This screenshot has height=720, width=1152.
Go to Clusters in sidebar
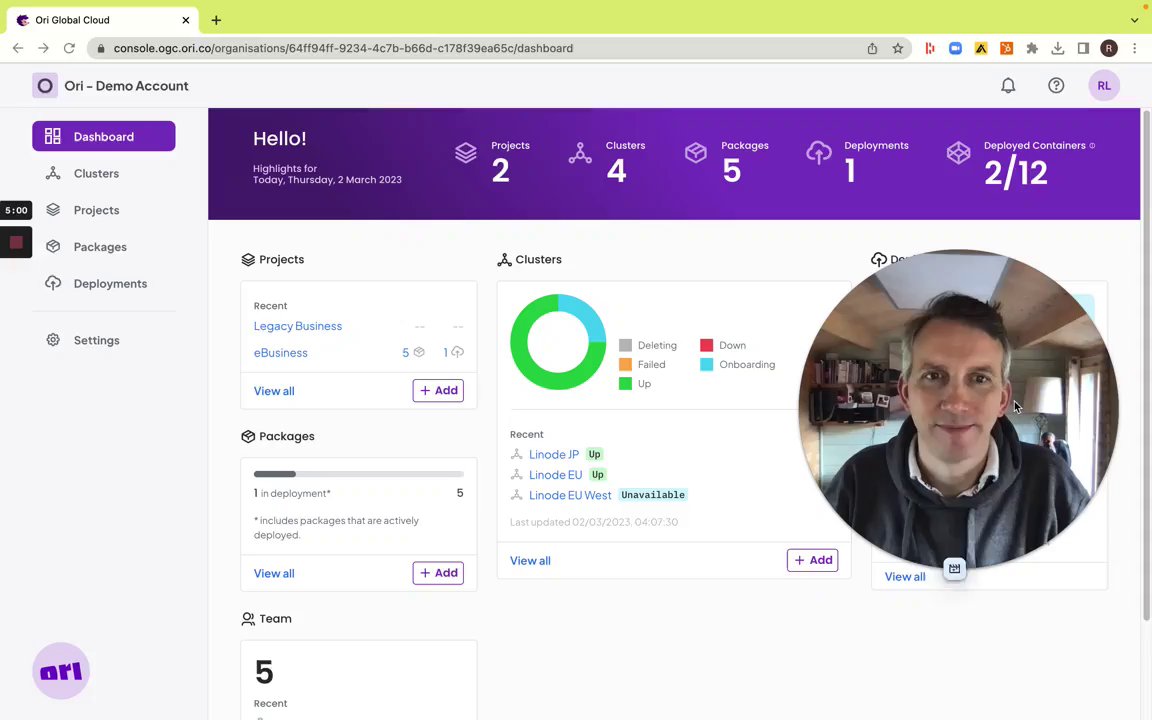pos(96,173)
